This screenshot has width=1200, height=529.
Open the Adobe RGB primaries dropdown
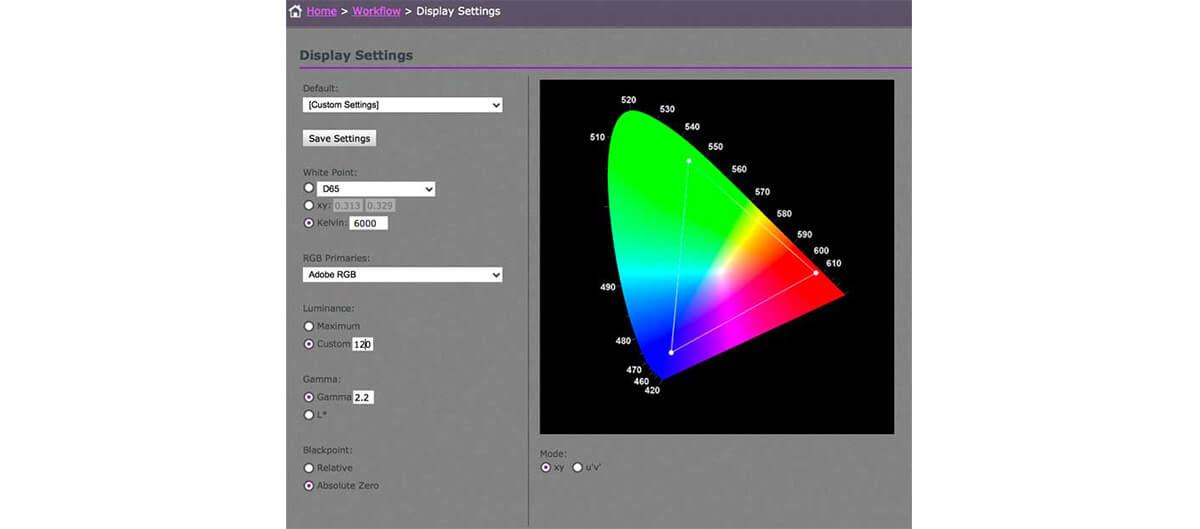click(x=403, y=274)
